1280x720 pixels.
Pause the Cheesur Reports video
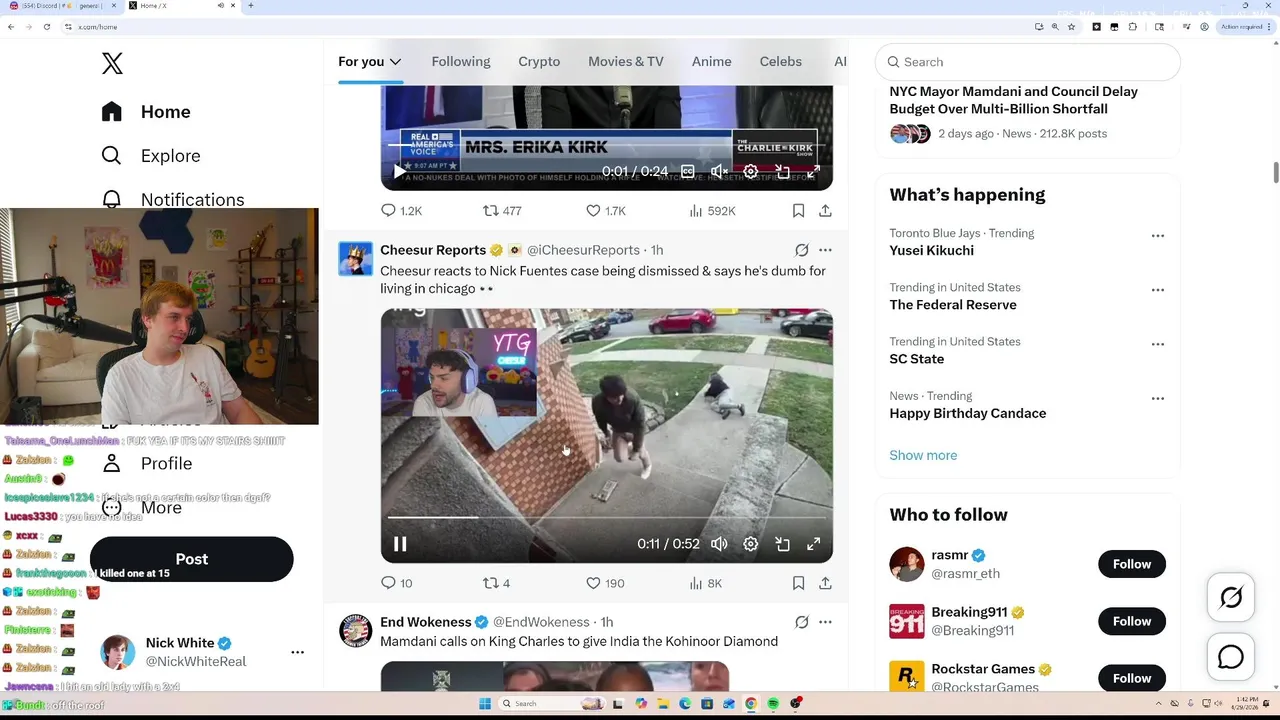(400, 544)
